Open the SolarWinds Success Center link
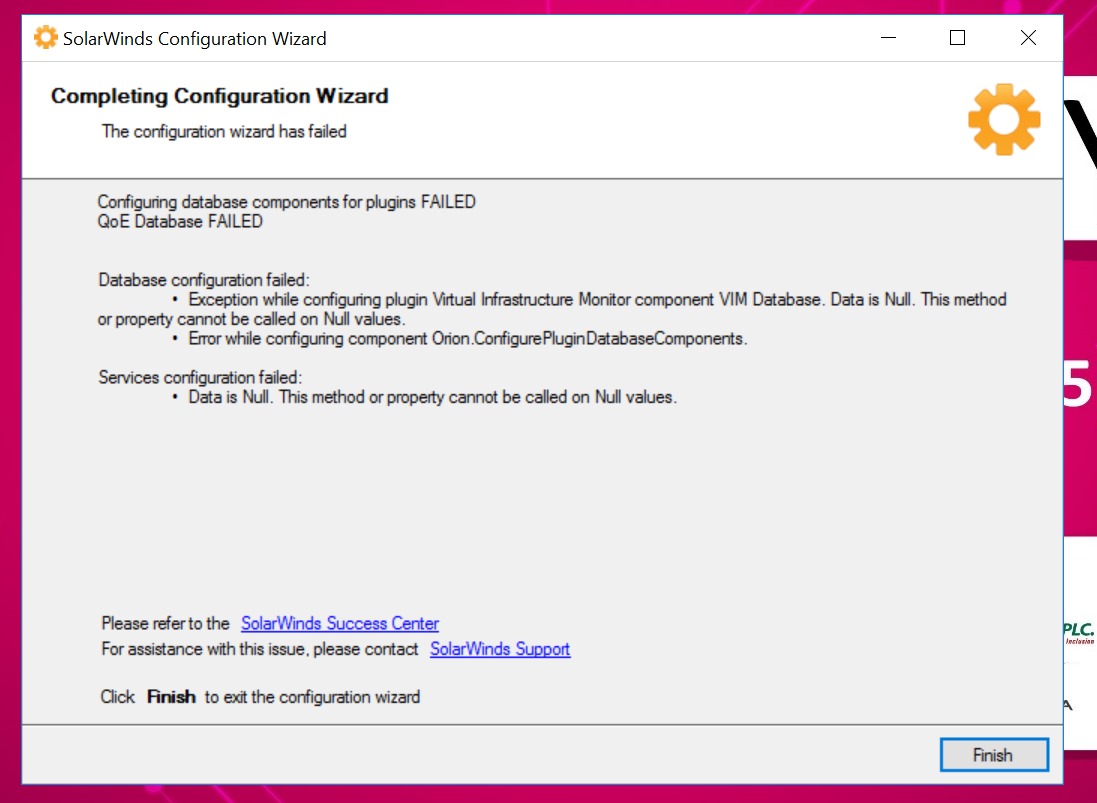Screen dimensions: 1097x803 (340, 623)
